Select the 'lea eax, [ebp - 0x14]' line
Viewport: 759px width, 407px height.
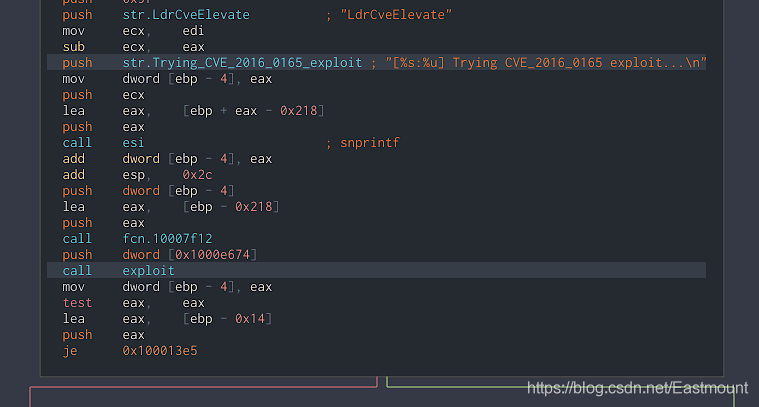[x=167, y=319]
